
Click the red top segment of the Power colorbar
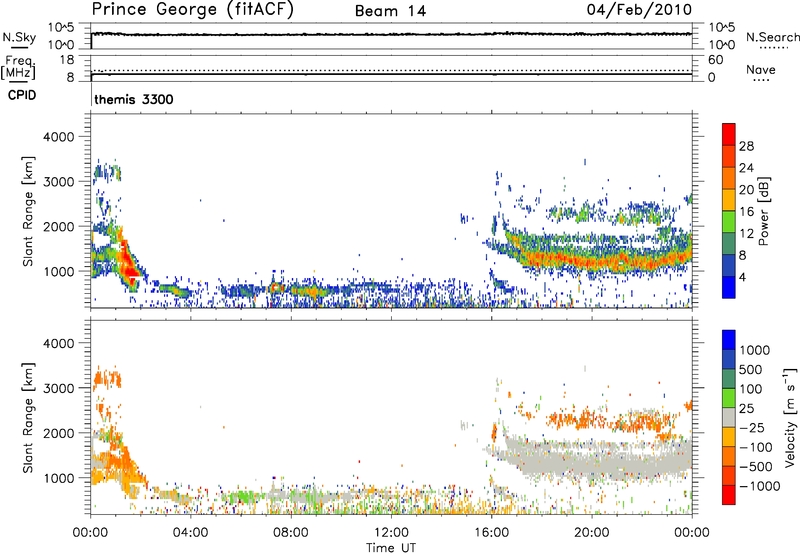(729, 134)
